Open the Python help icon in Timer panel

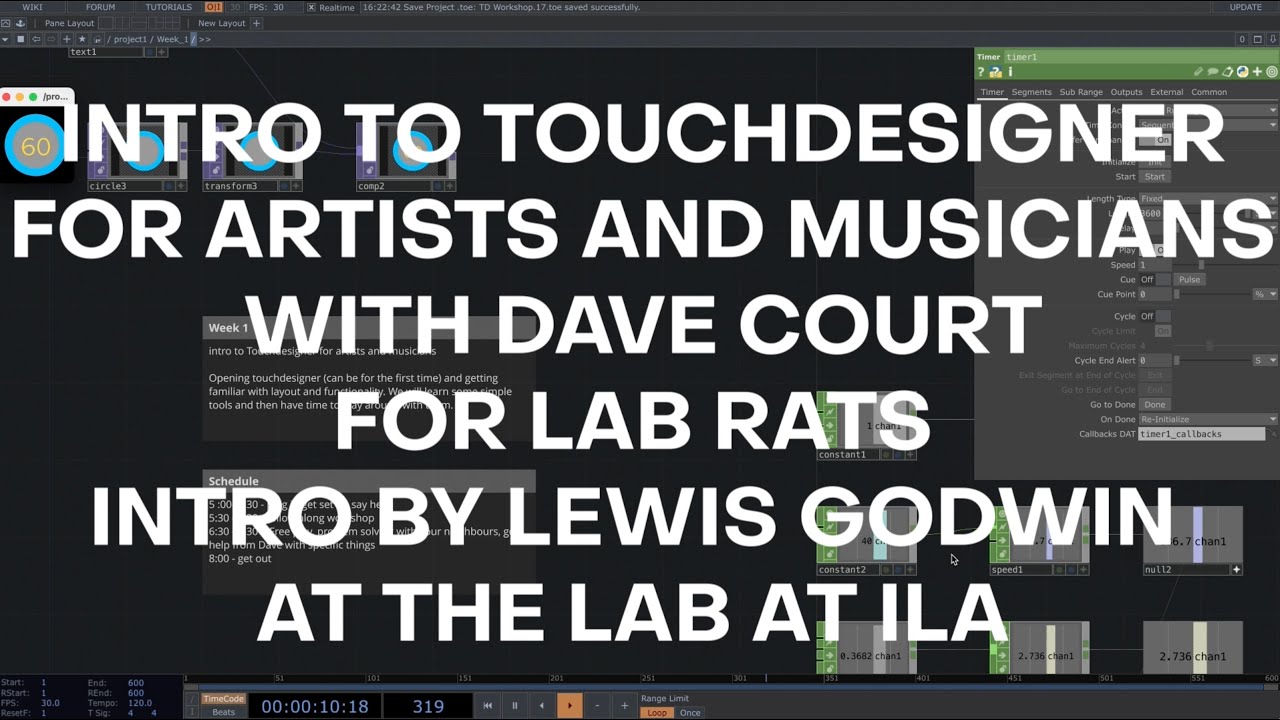(996, 72)
